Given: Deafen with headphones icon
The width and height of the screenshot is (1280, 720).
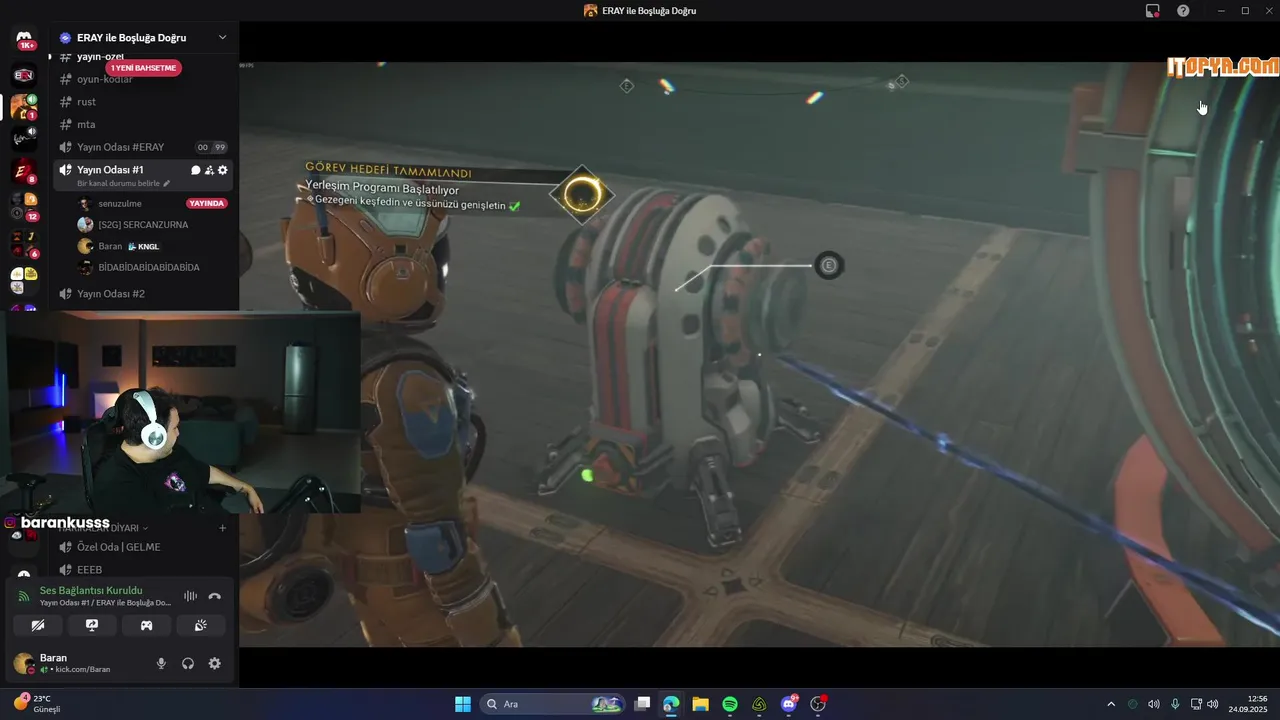Looking at the screenshot, I should tap(188, 663).
